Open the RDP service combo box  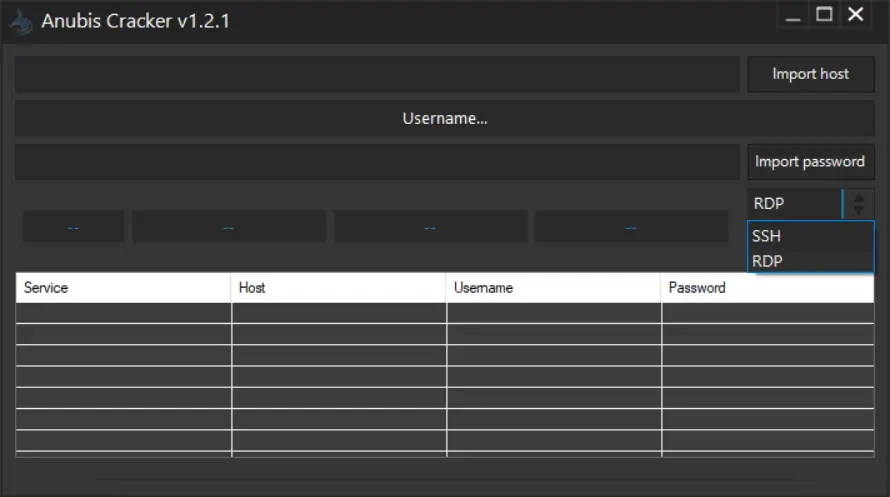794,204
